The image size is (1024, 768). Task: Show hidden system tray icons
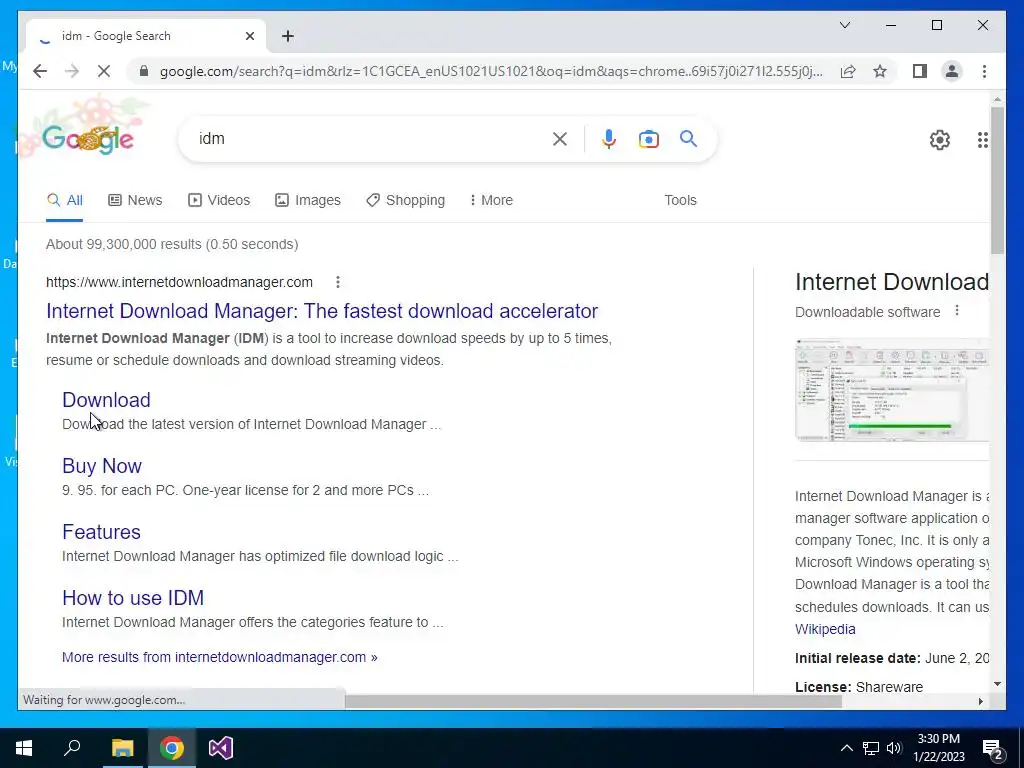846,748
